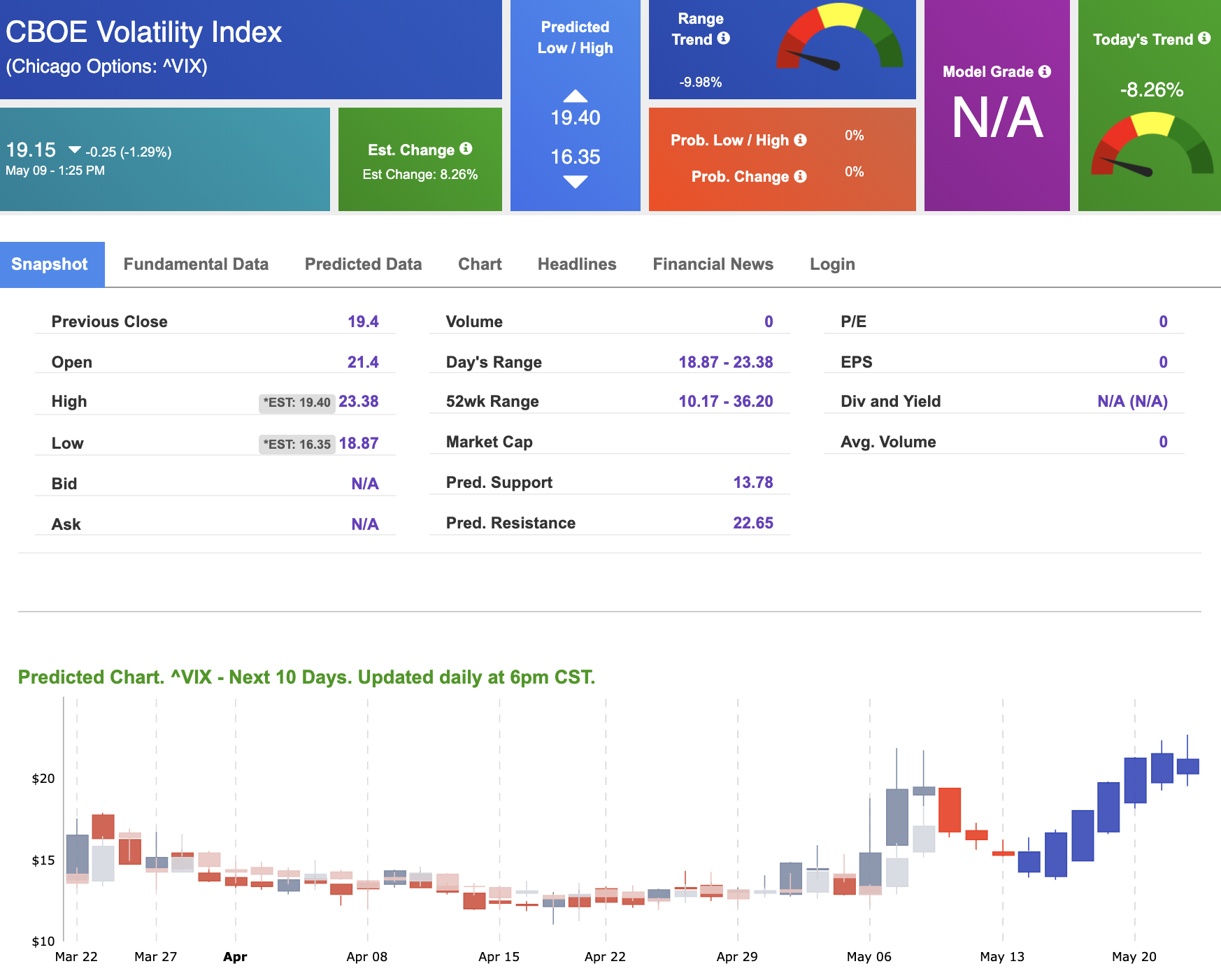Viewport: 1221px width, 980px height.
Task: Click the Volume value 0
Action: 769,322
